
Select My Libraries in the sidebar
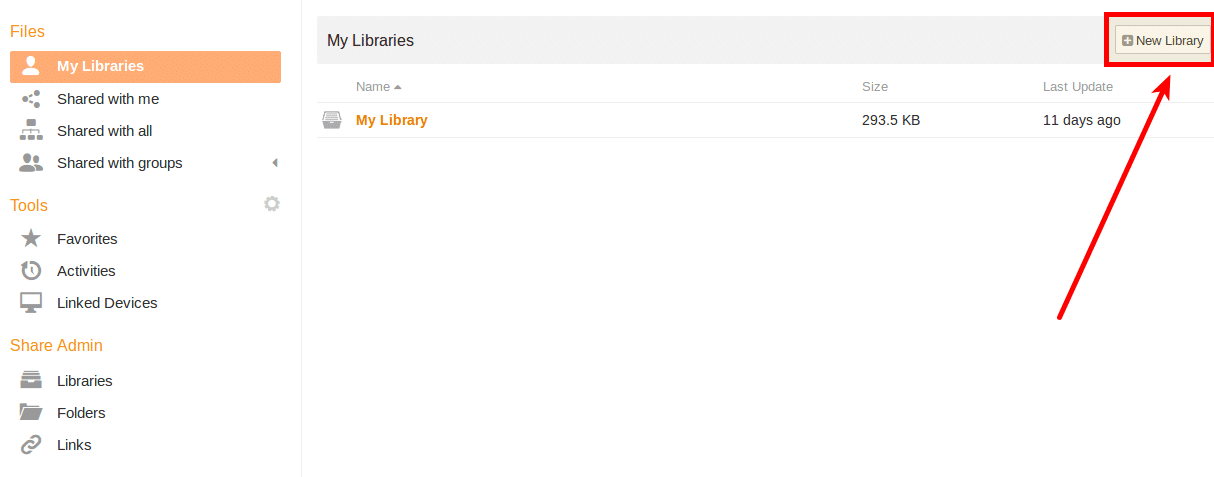(145, 66)
